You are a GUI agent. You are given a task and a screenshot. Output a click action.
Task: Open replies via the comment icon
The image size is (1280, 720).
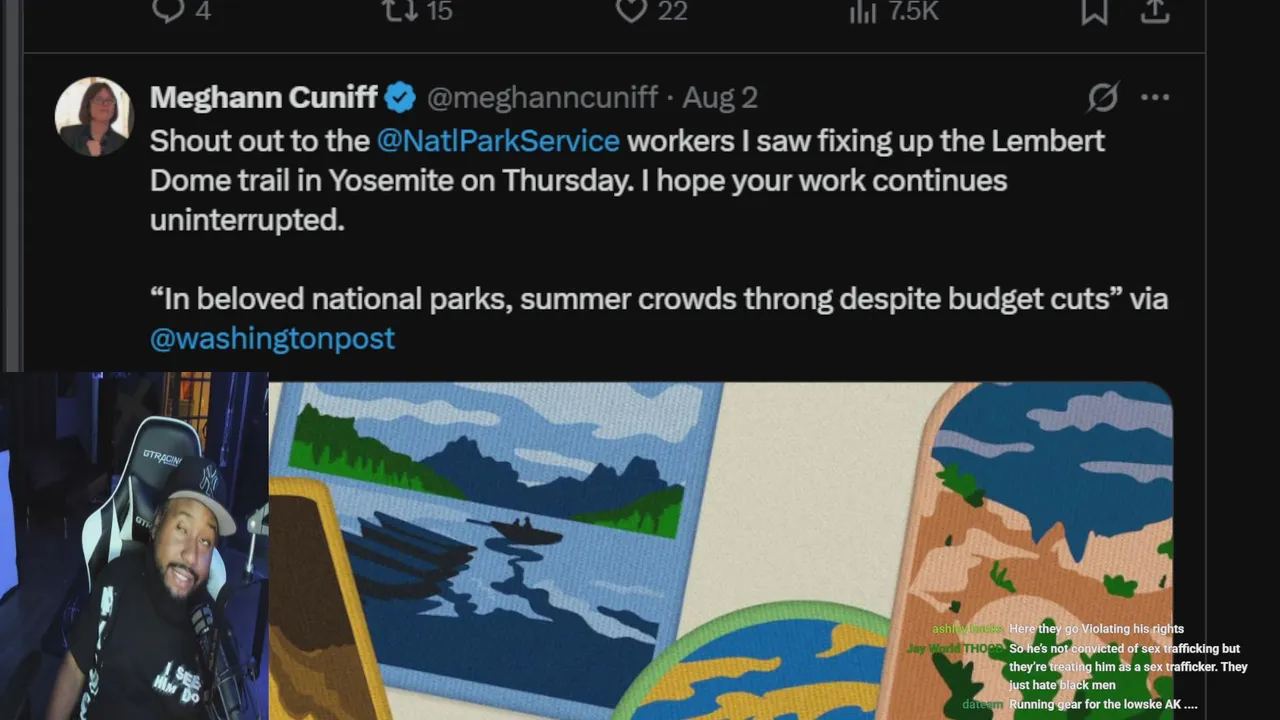point(168,10)
